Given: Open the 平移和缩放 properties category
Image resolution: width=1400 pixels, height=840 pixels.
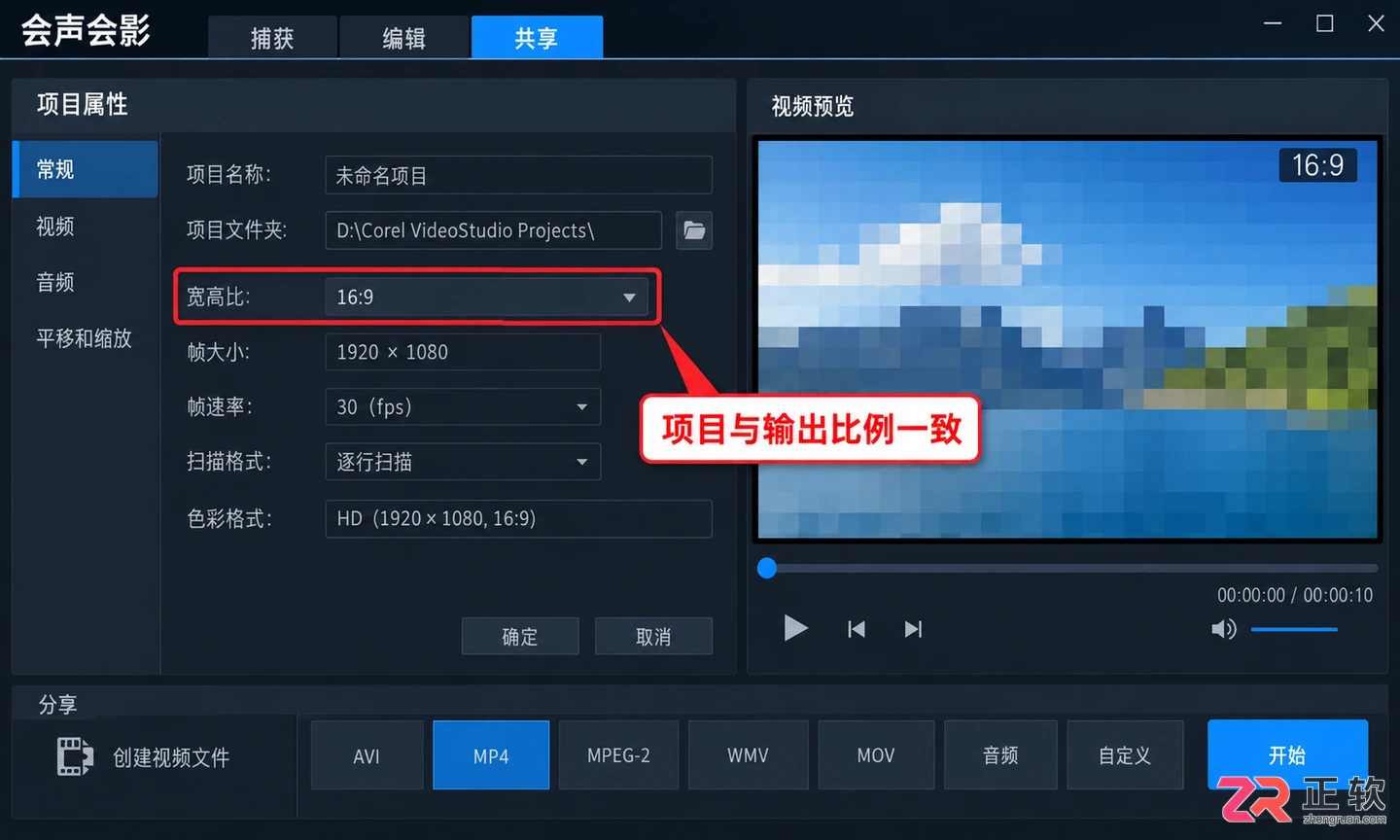Looking at the screenshot, I should (84, 338).
